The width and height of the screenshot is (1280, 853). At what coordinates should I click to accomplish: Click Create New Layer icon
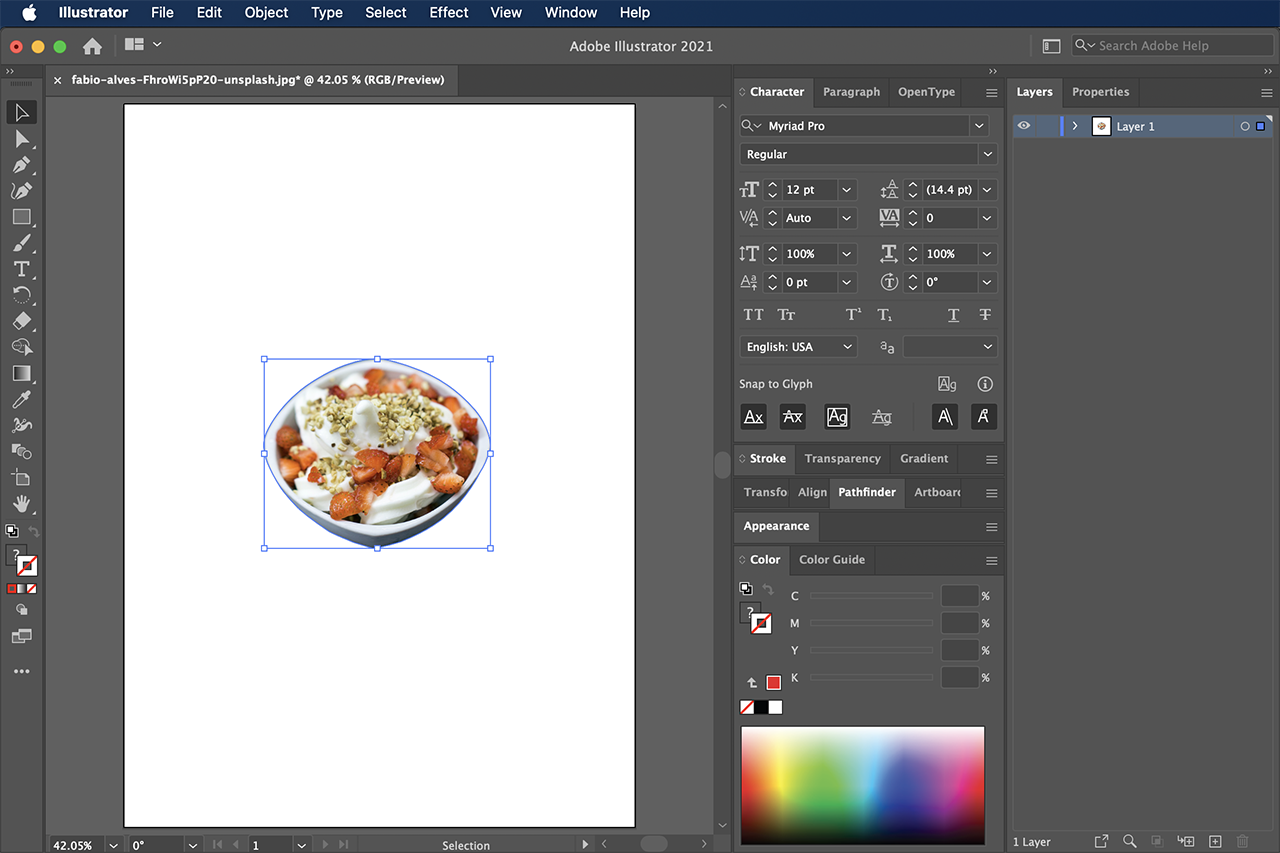tap(1216, 842)
